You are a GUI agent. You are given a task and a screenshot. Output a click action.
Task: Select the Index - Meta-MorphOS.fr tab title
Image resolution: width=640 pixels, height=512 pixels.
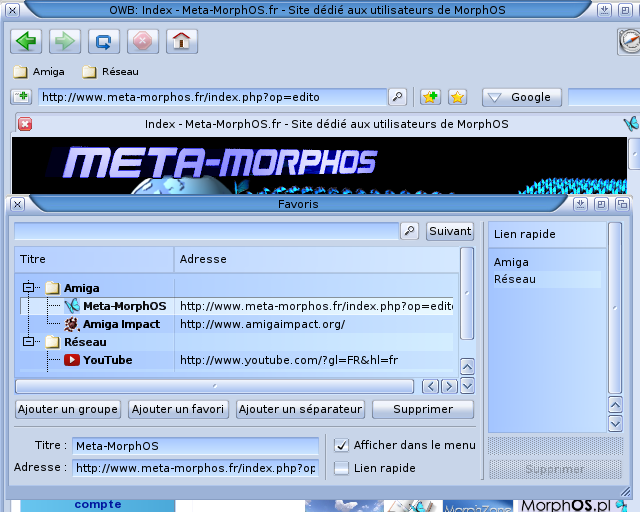point(327,124)
